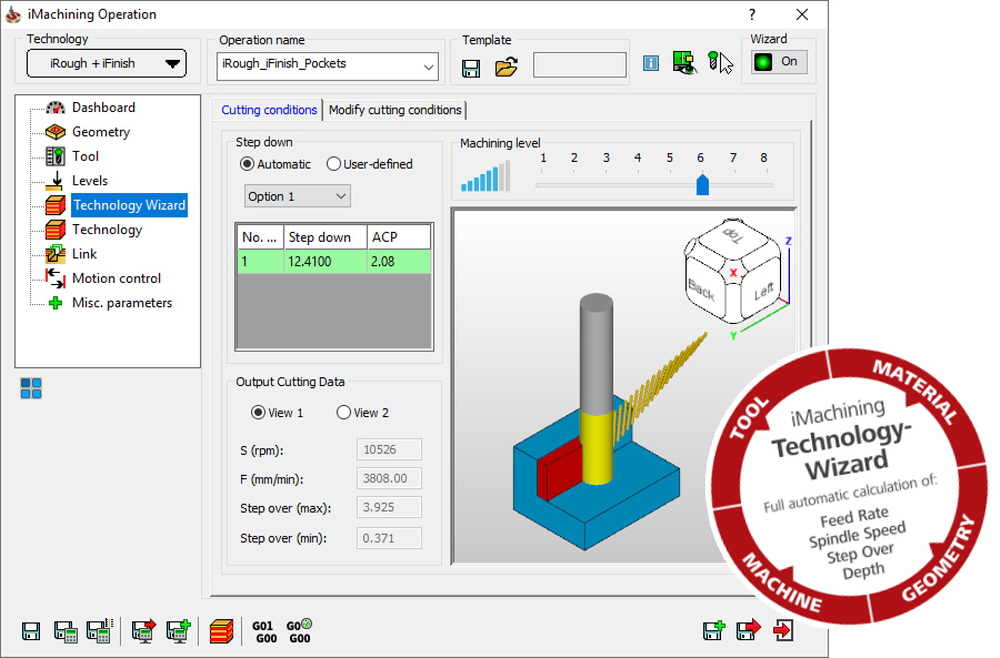Click the save template floppy icon
The width and height of the screenshot is (1000, 658).
click(471, 68)
